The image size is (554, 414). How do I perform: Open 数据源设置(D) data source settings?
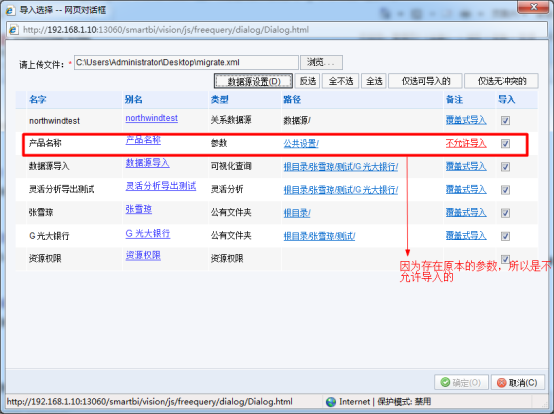click(253, 81)
